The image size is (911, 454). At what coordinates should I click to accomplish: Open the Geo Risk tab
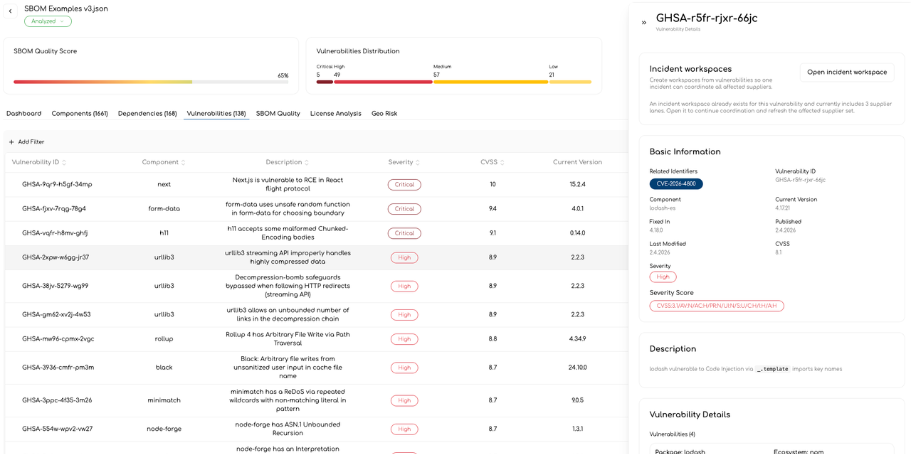pos(384,114)
